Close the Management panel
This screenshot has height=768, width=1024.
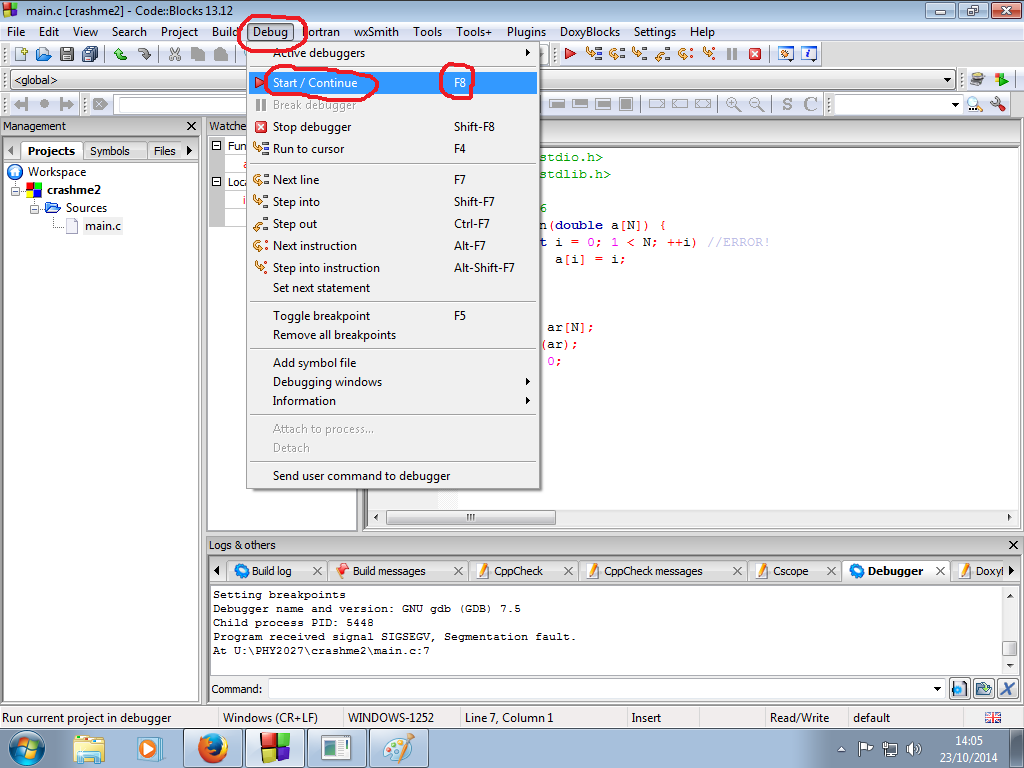(x=191, y=126)
